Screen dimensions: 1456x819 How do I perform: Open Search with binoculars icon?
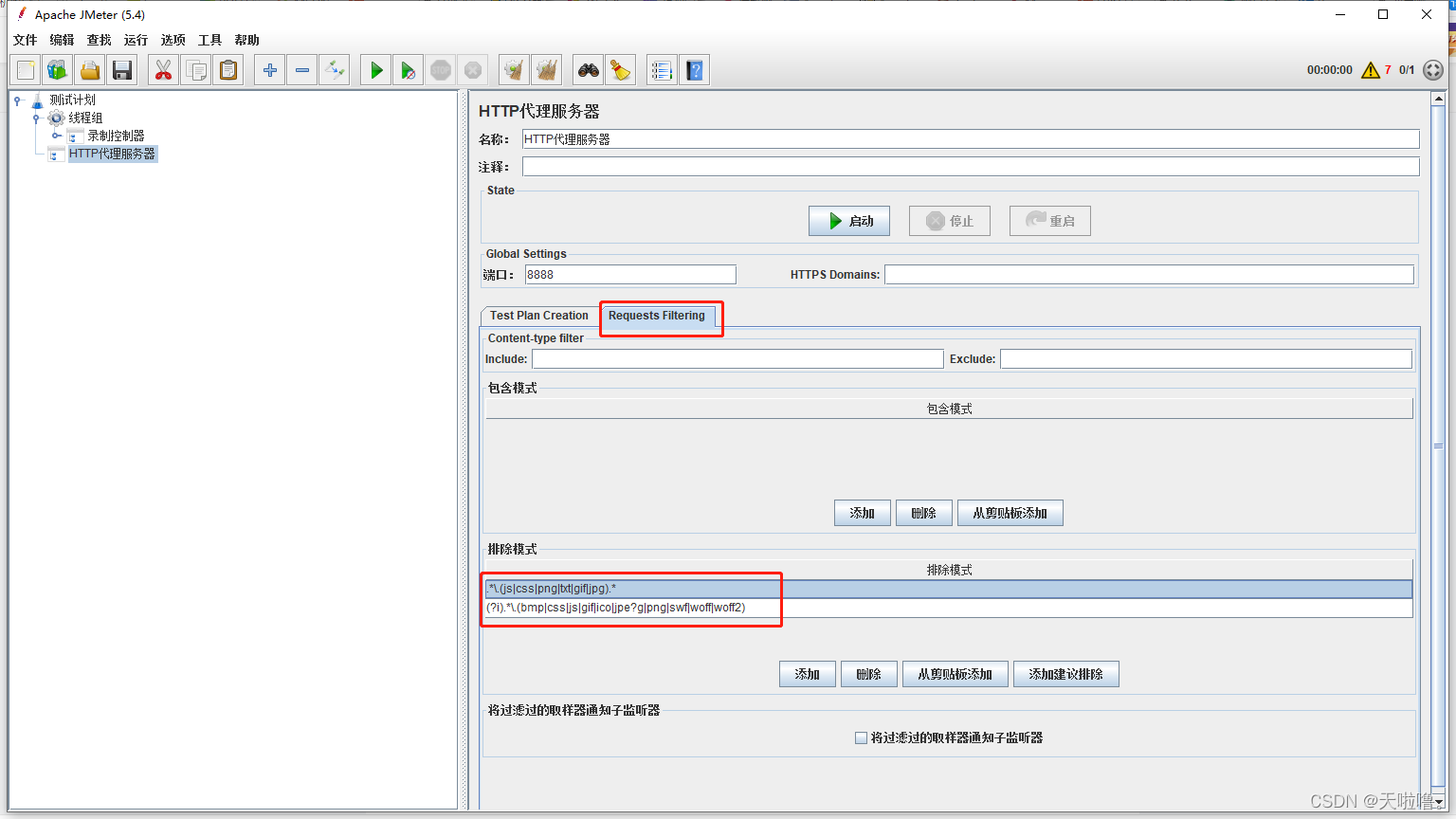click(589, 70)
